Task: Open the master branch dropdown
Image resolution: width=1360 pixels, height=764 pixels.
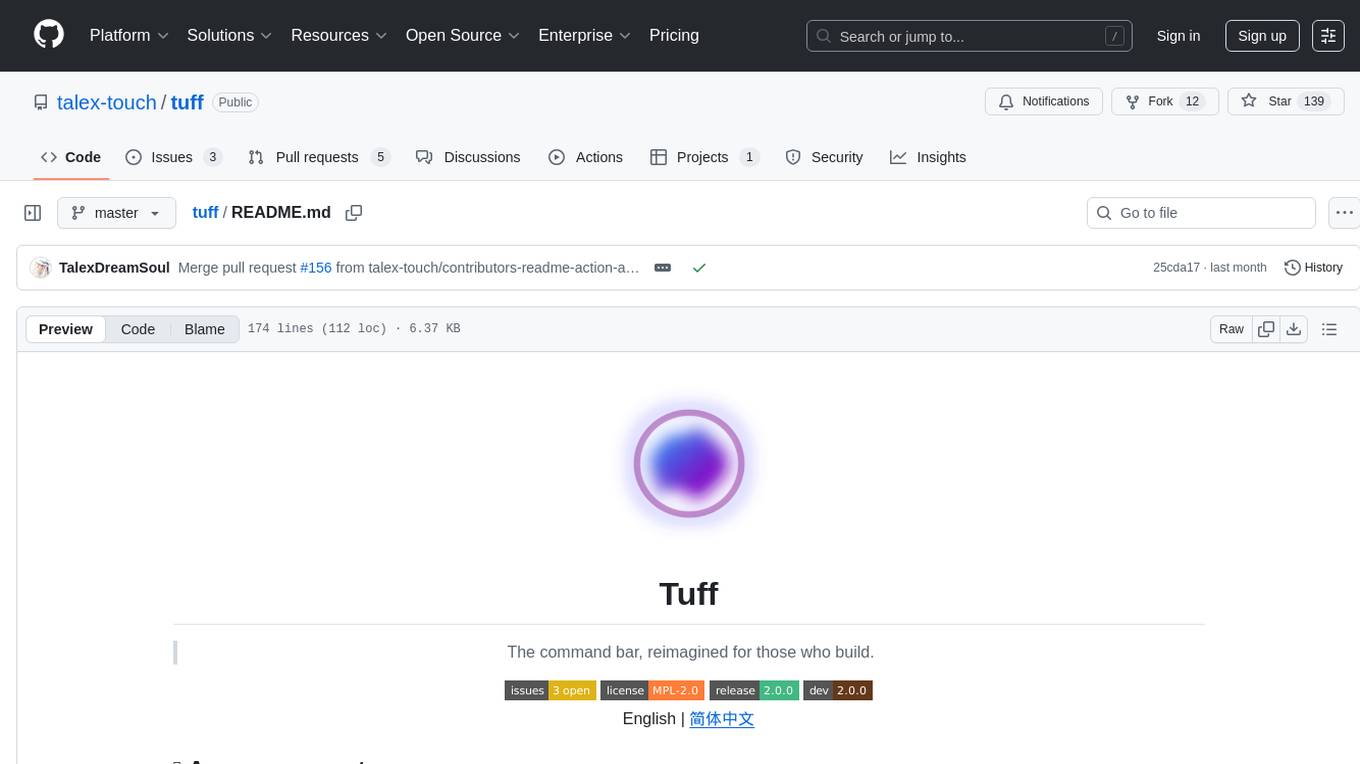Action: [117, 213]
